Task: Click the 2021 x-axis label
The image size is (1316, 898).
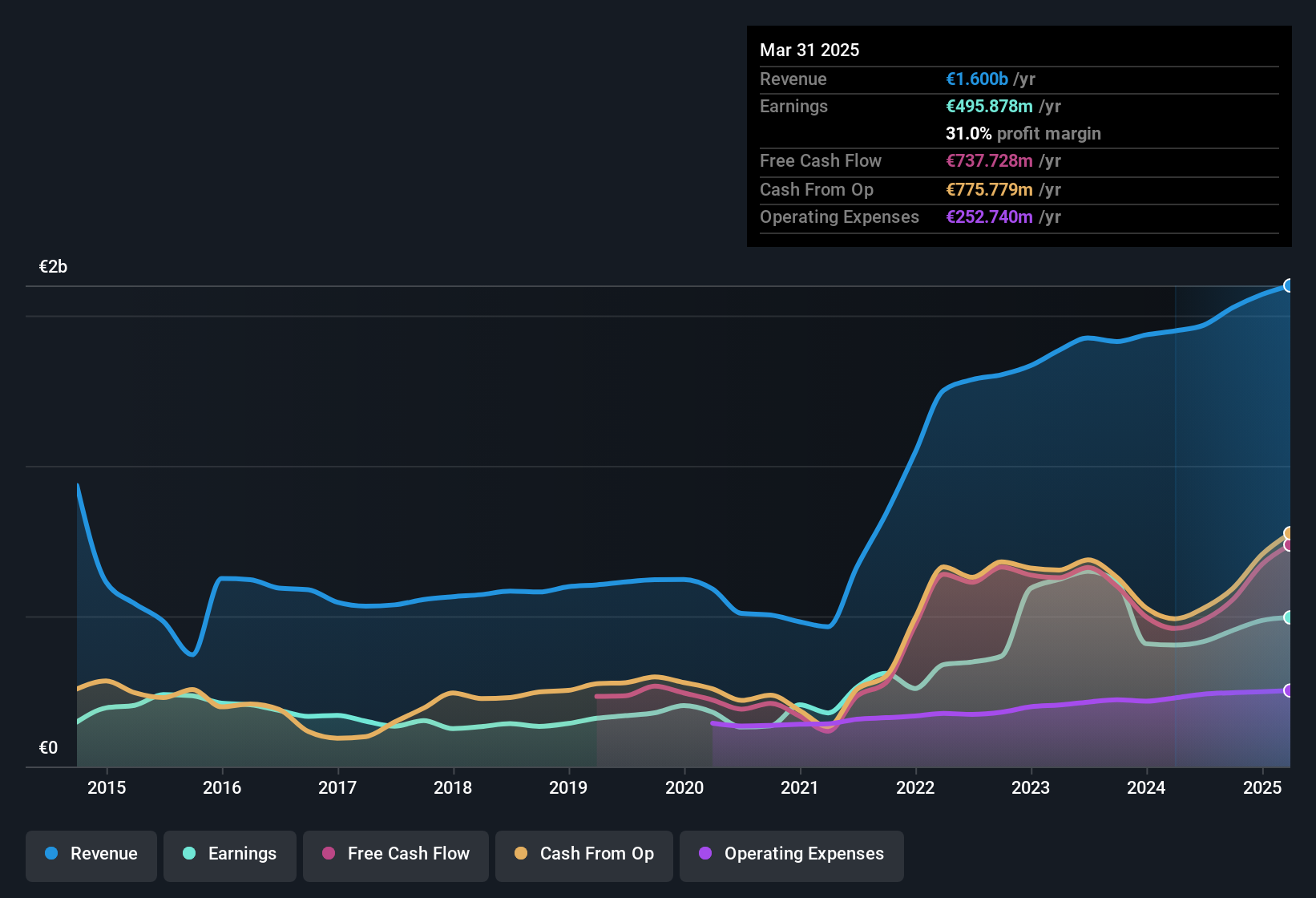Action: 800,787
